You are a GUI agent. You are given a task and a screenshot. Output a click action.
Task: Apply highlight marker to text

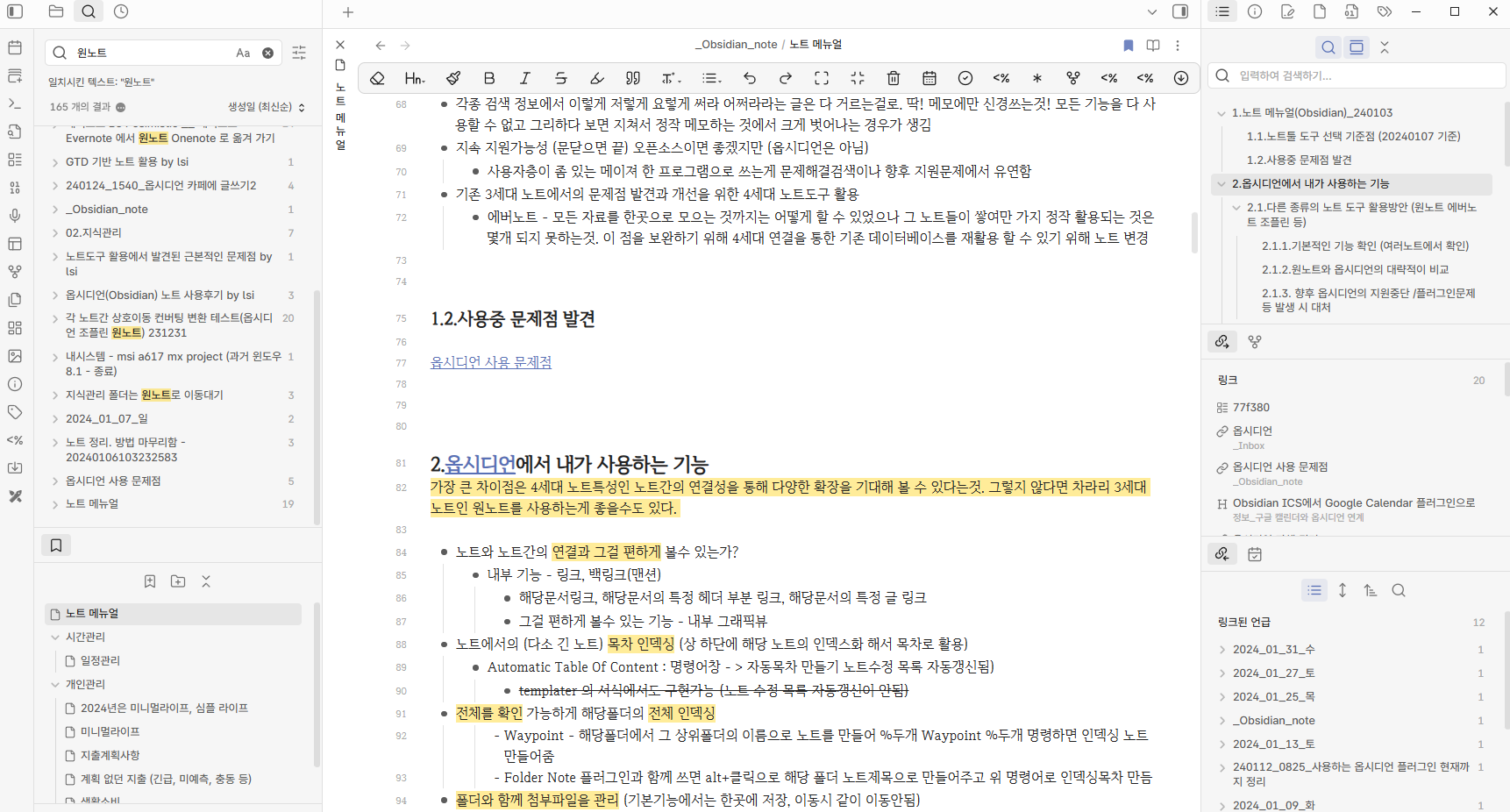597,78
